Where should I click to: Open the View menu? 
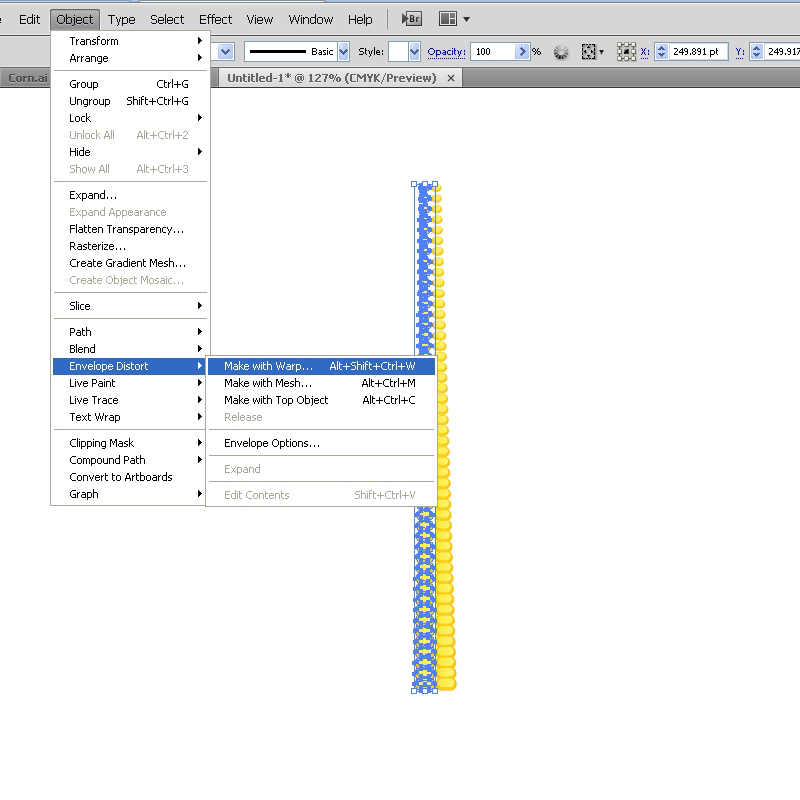pyautogui.click(x=260, y=19)
